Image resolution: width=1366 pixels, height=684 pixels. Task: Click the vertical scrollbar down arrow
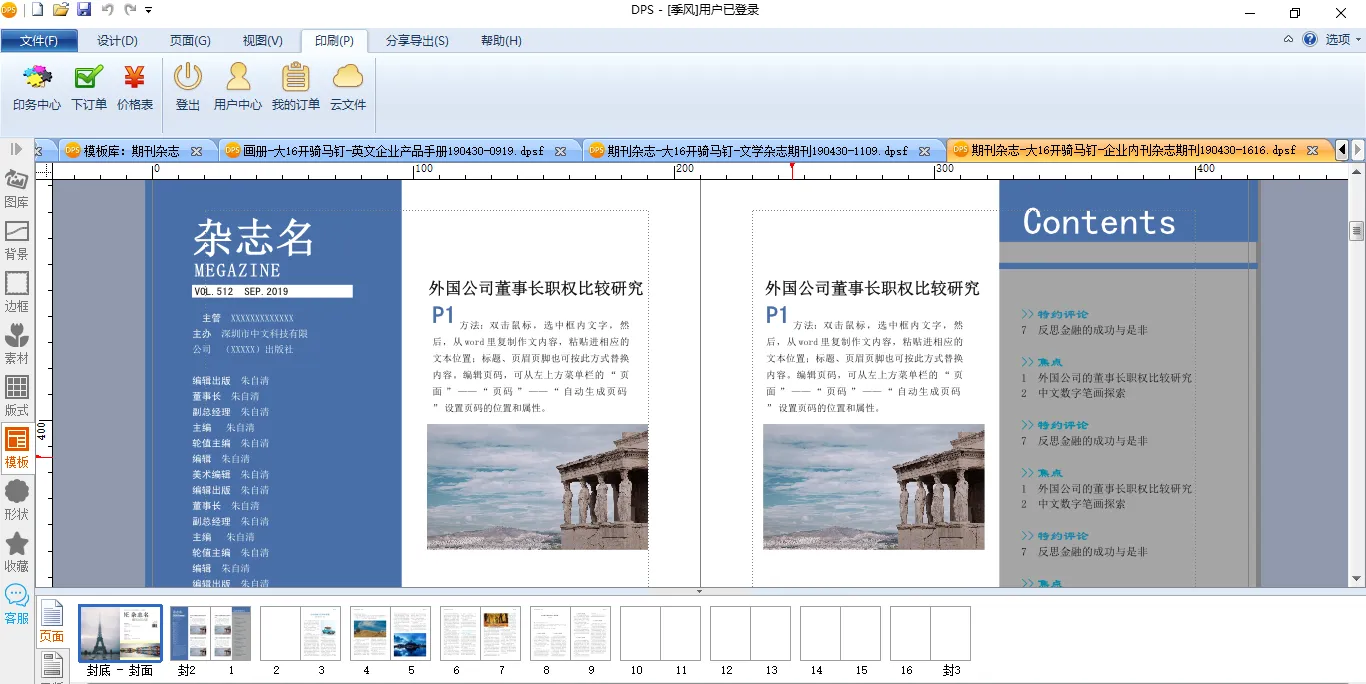[1357, 578]
